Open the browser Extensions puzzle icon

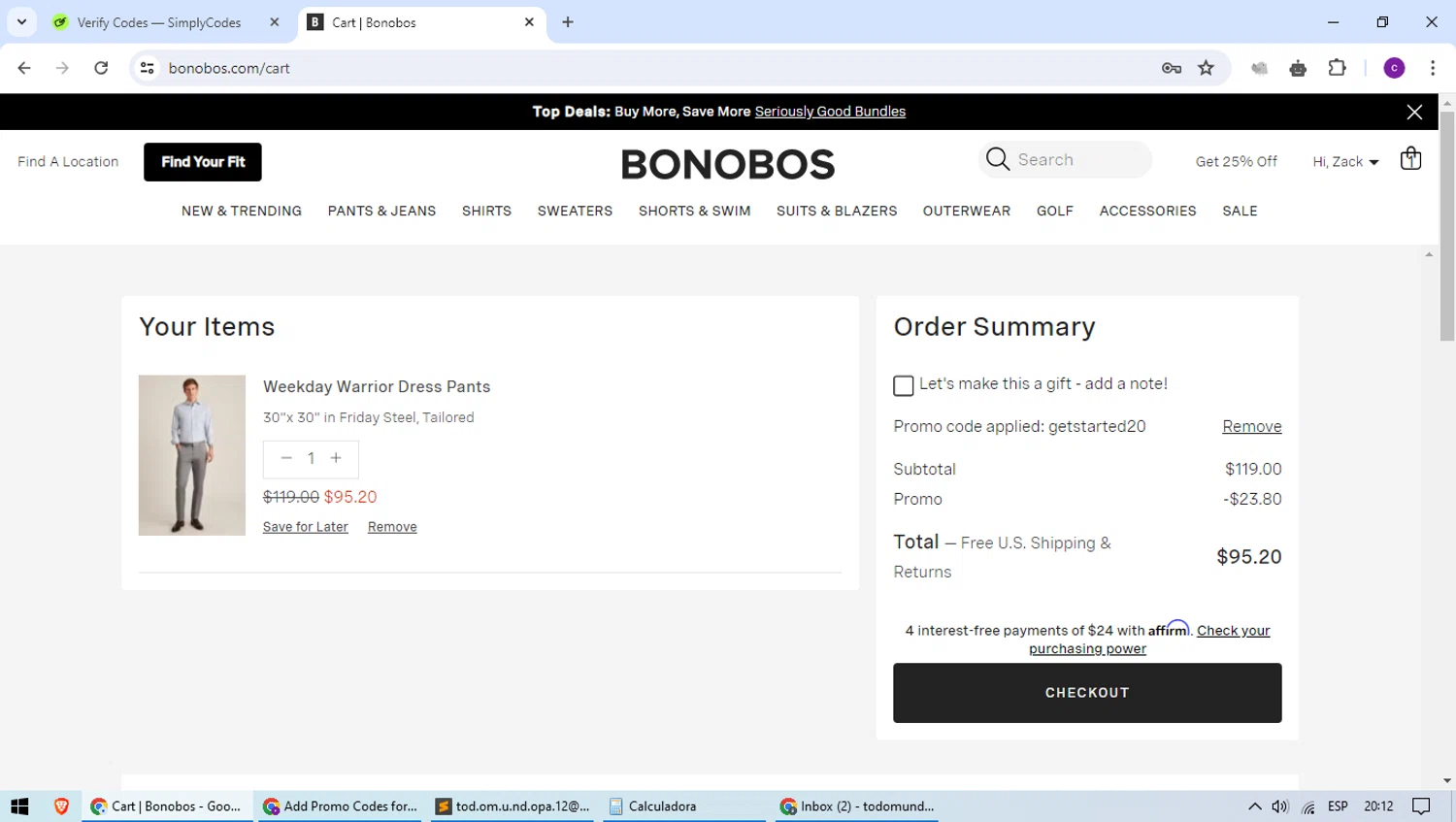click(1337, 68)
